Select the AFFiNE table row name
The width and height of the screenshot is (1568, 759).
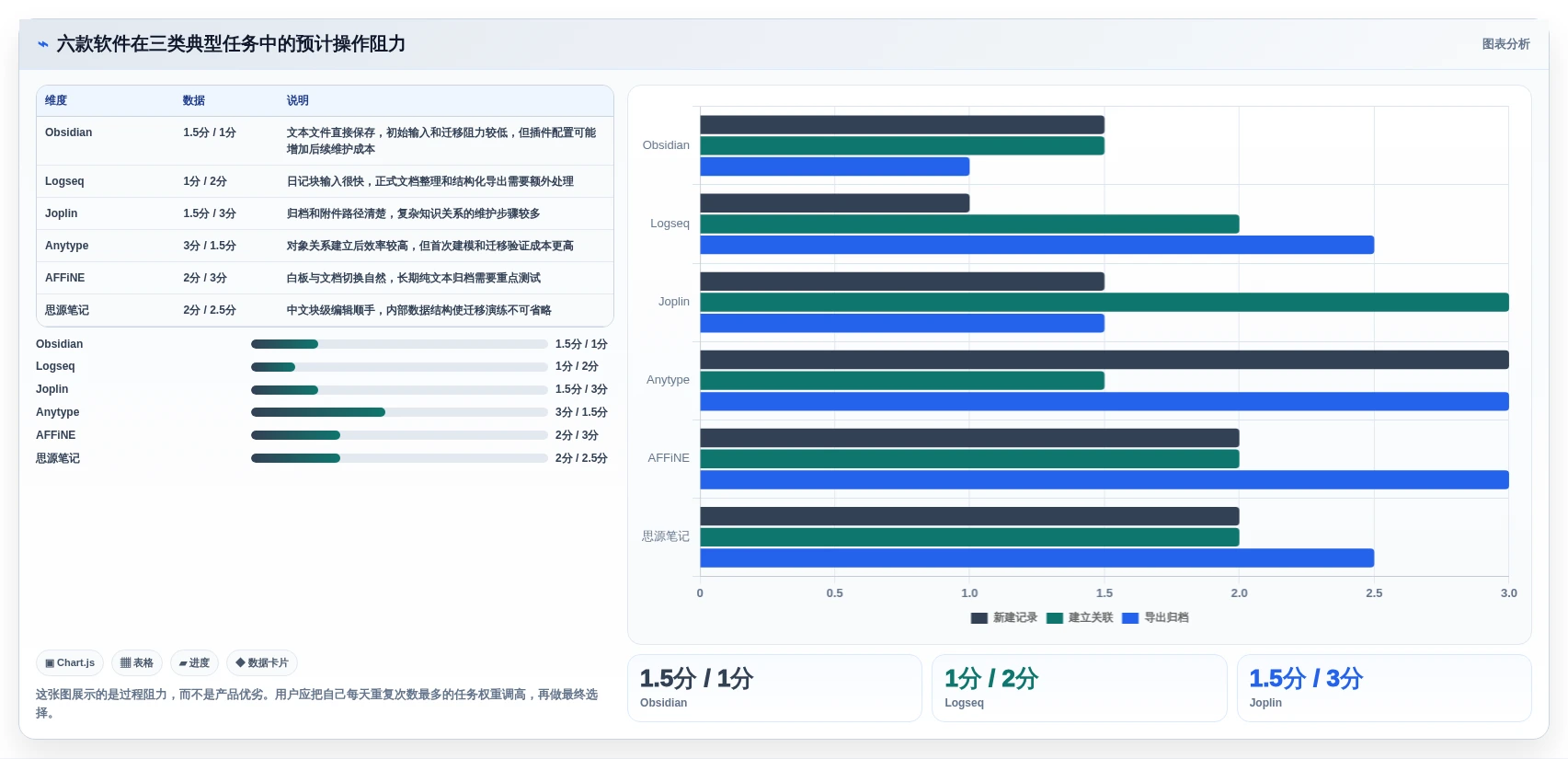click(x=65, y=278)
